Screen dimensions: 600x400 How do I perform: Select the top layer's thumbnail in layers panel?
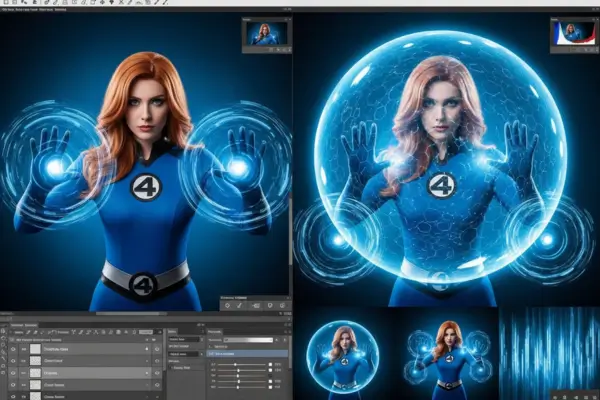tap(36, 346)
